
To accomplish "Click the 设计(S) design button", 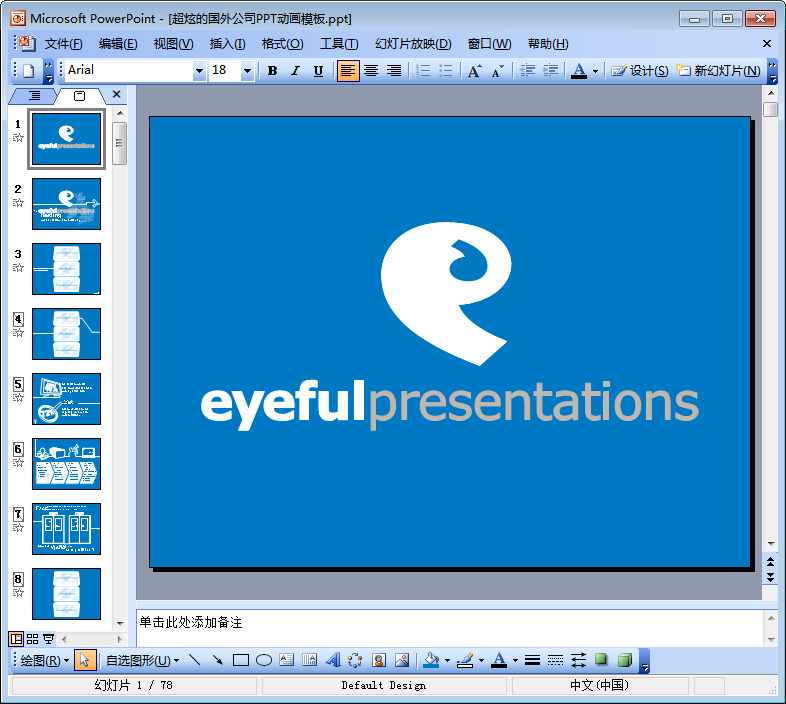I will (640, 71).
